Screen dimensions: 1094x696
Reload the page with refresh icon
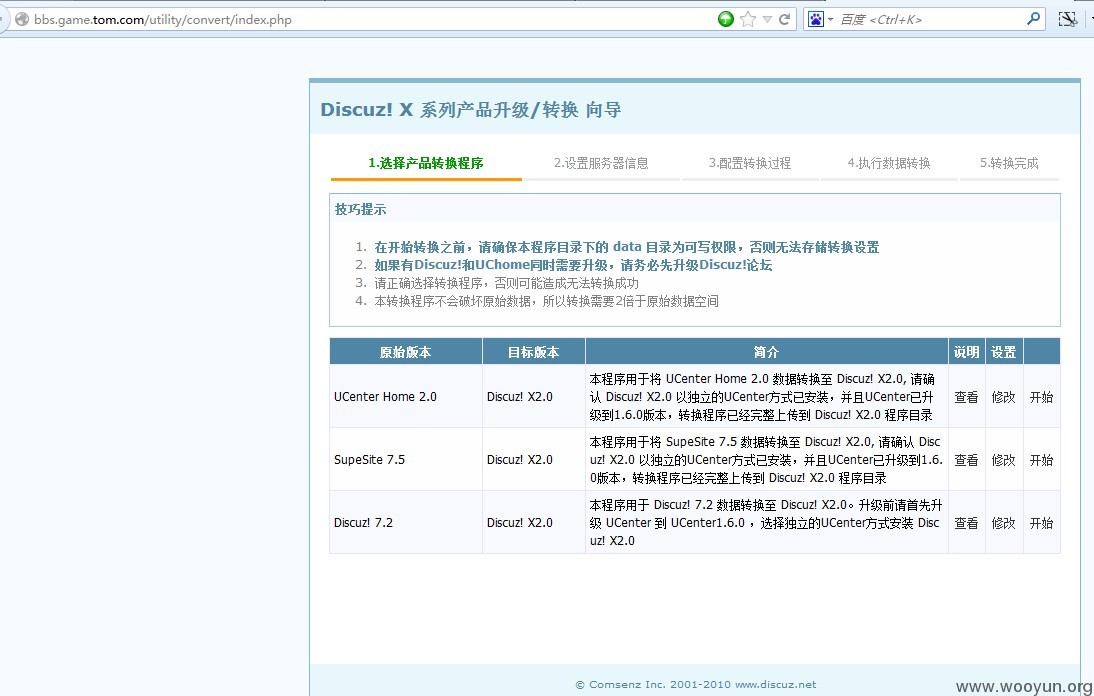[784, 20]
